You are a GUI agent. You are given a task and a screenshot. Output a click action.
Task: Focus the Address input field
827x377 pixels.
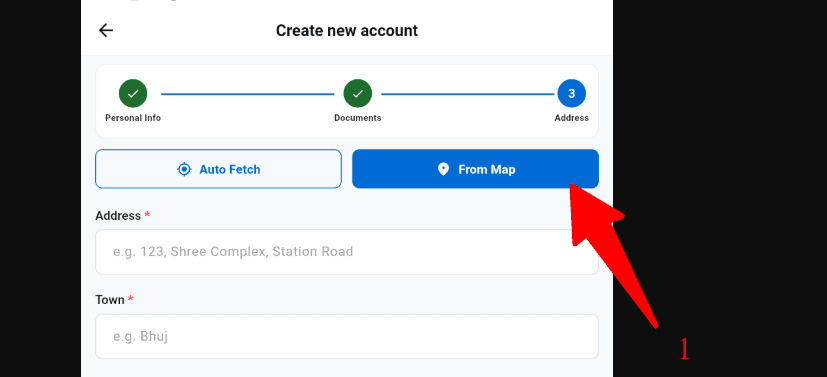click(347, 252)
